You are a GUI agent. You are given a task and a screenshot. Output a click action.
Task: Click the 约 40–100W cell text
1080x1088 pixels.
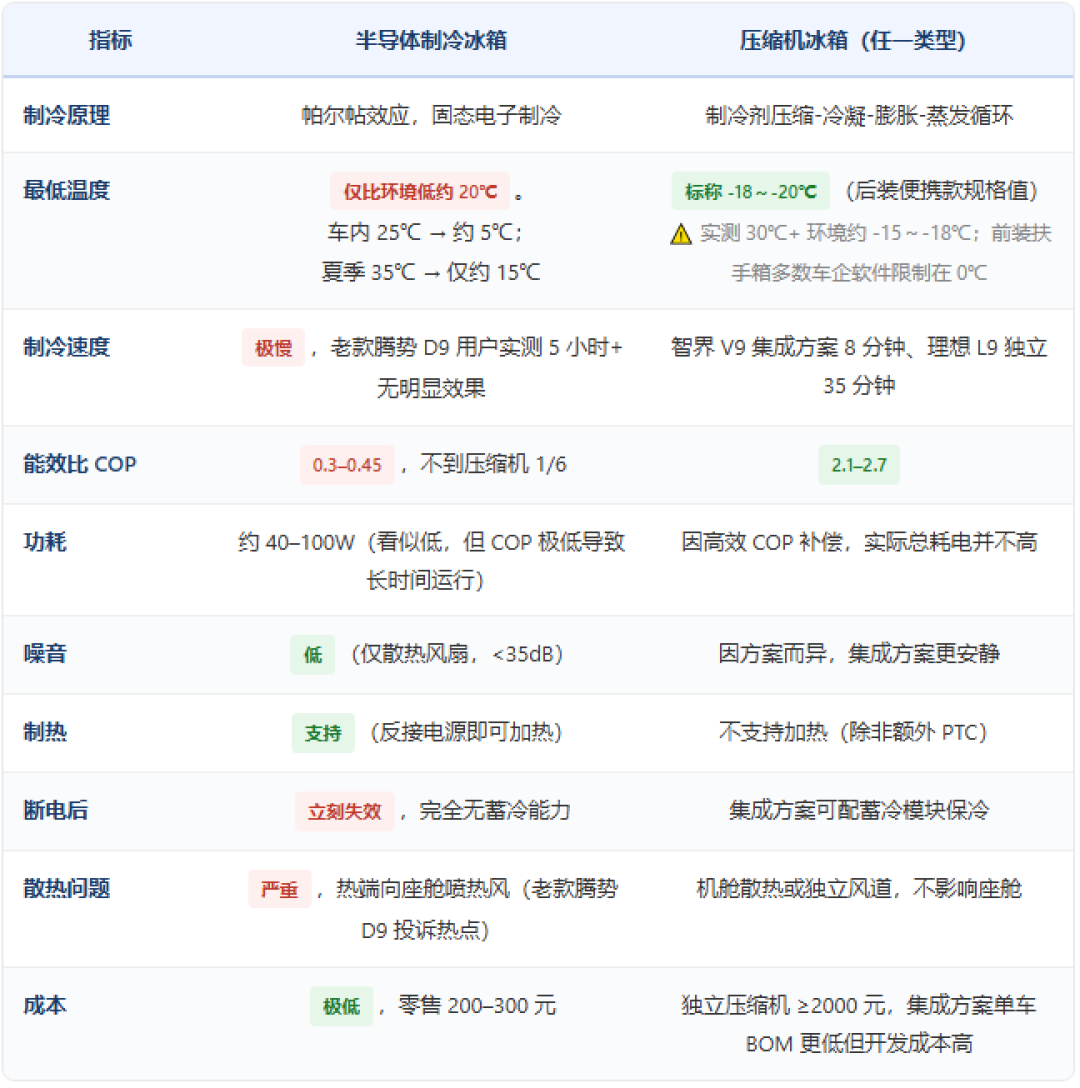(431, 561)
